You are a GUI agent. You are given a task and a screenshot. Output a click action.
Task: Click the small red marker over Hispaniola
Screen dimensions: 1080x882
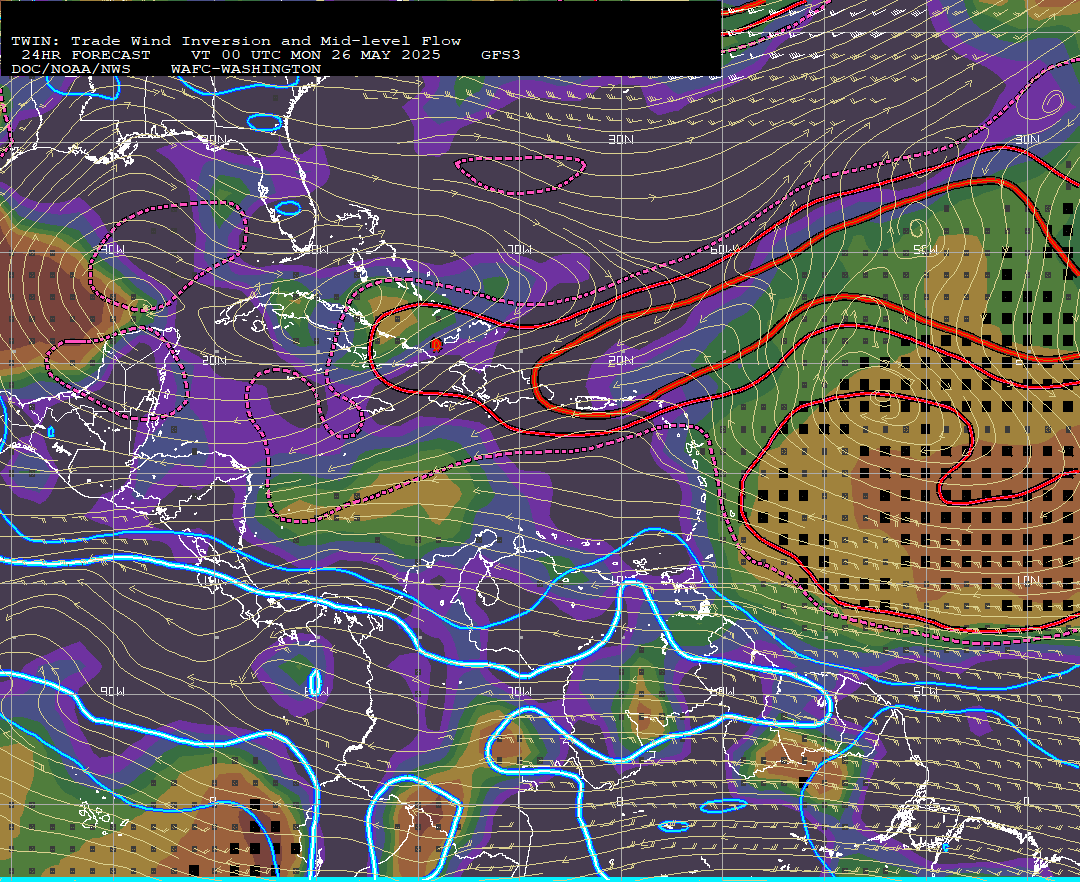pyautogui.click(x=436, y=344)
